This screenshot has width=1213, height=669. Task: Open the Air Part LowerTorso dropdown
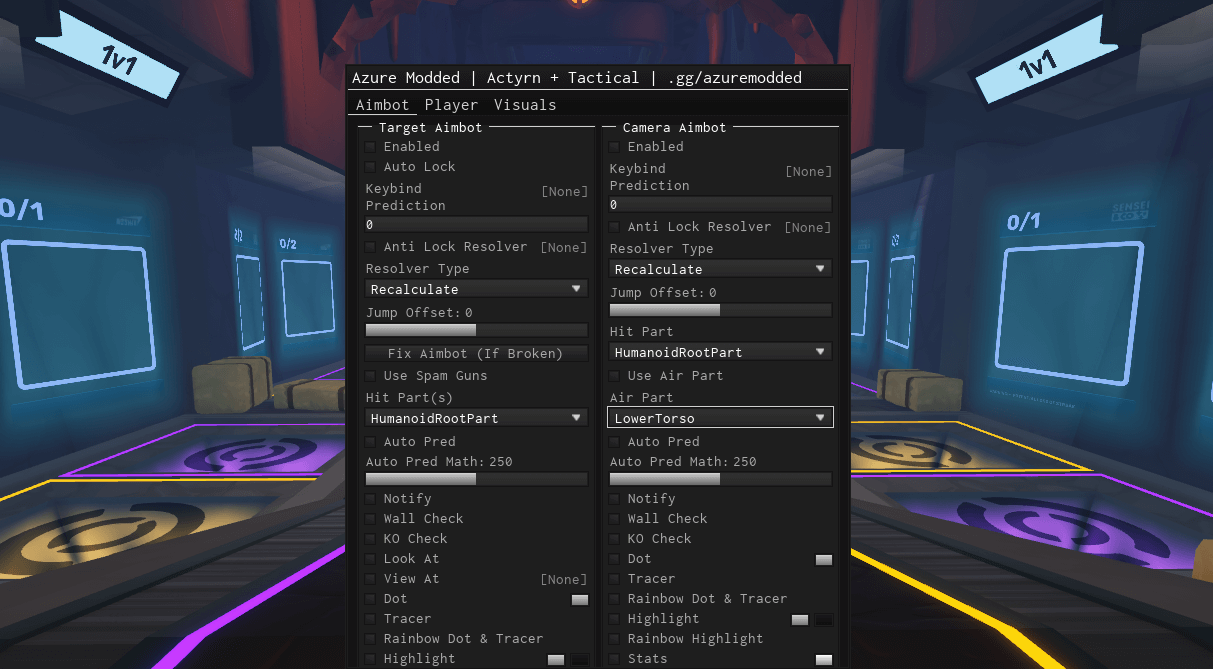(720, 418)
